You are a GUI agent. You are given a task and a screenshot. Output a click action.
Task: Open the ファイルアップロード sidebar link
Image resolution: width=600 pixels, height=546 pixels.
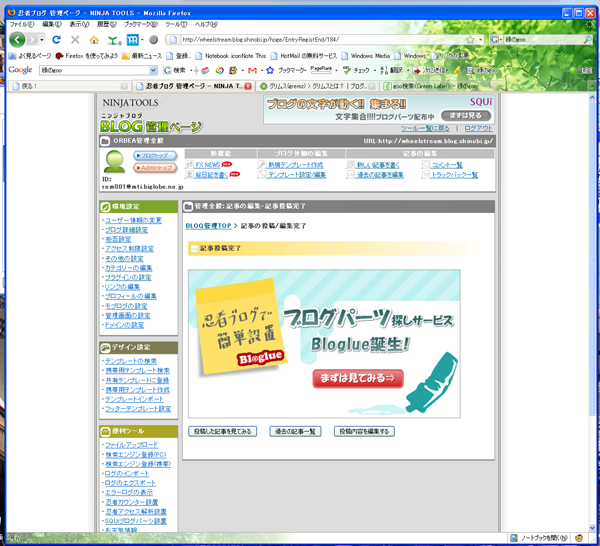click(x=131, y=445)
